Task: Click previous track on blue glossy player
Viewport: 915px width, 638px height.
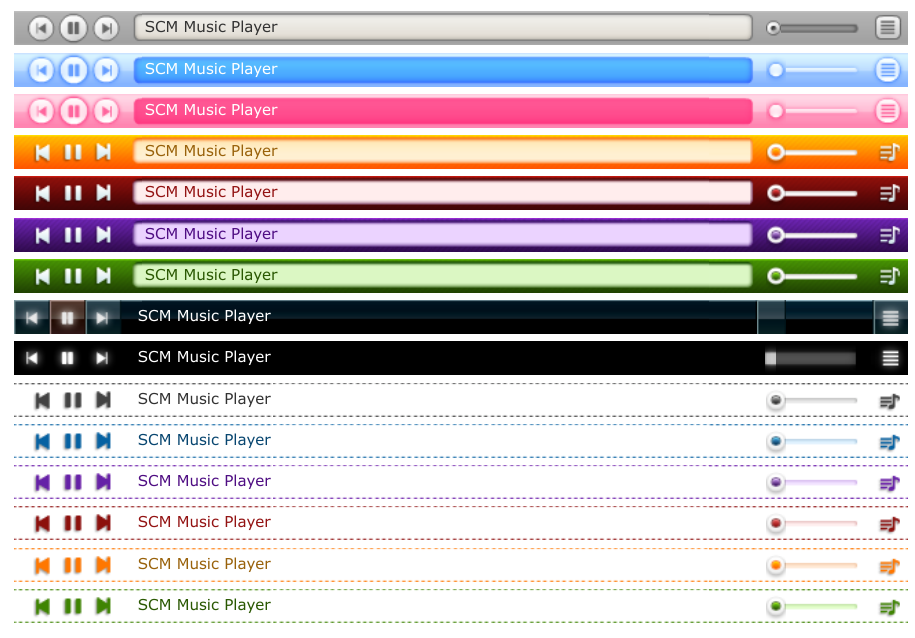Action: coord(41,70)
